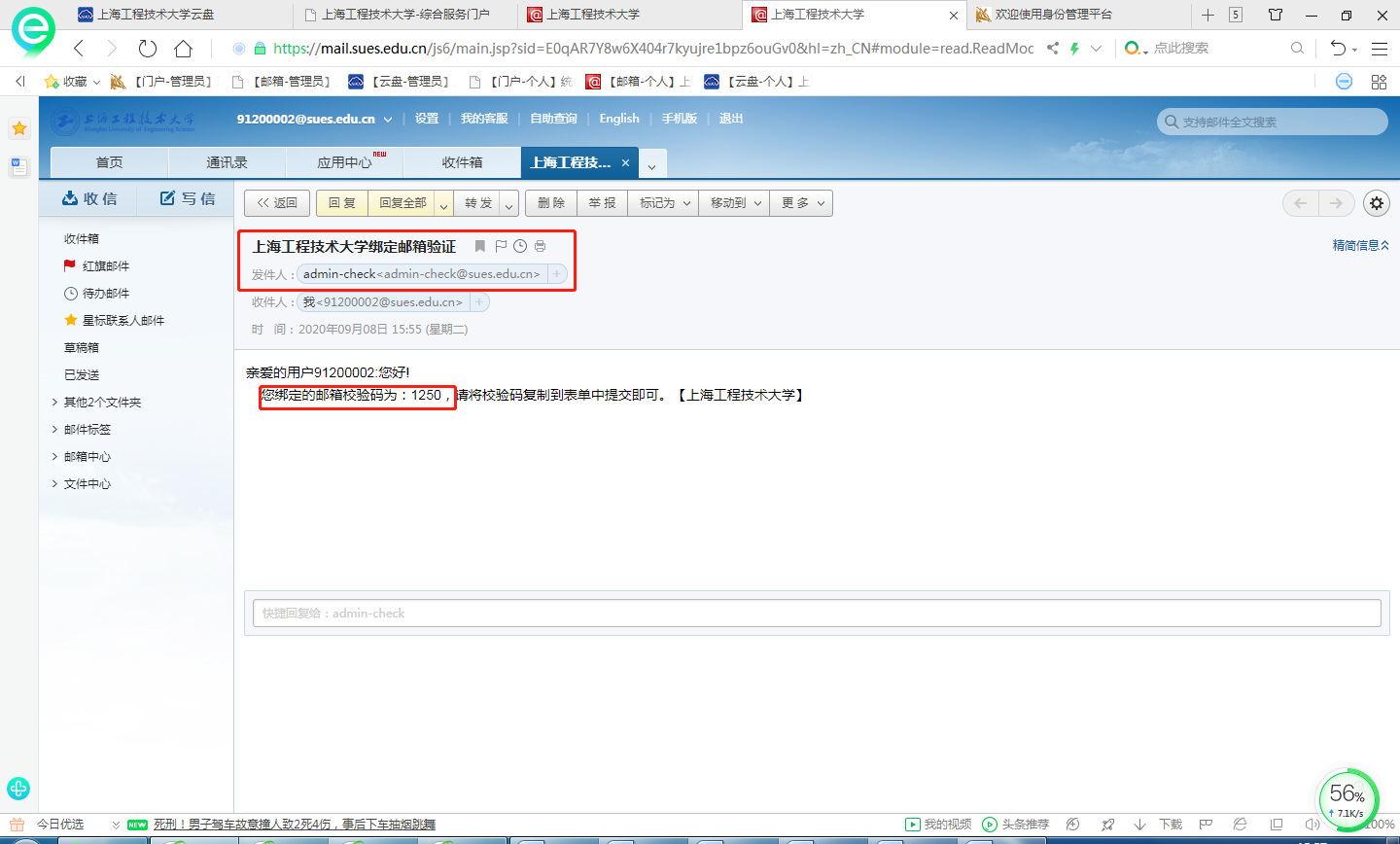Go to previous email arrow button
The height and width of the screenshot is (844, 1400).
coord(1301,203)
